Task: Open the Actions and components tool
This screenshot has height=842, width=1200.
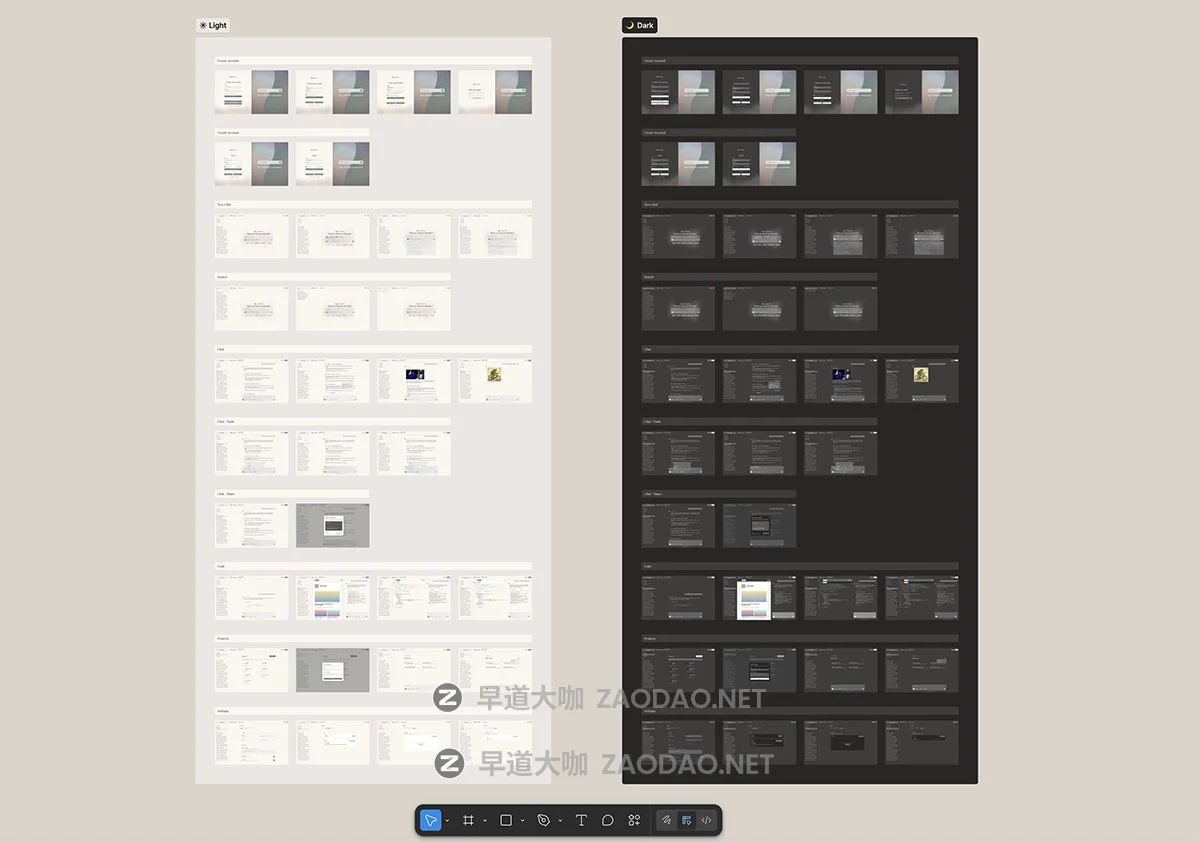Action: (634, 820)
